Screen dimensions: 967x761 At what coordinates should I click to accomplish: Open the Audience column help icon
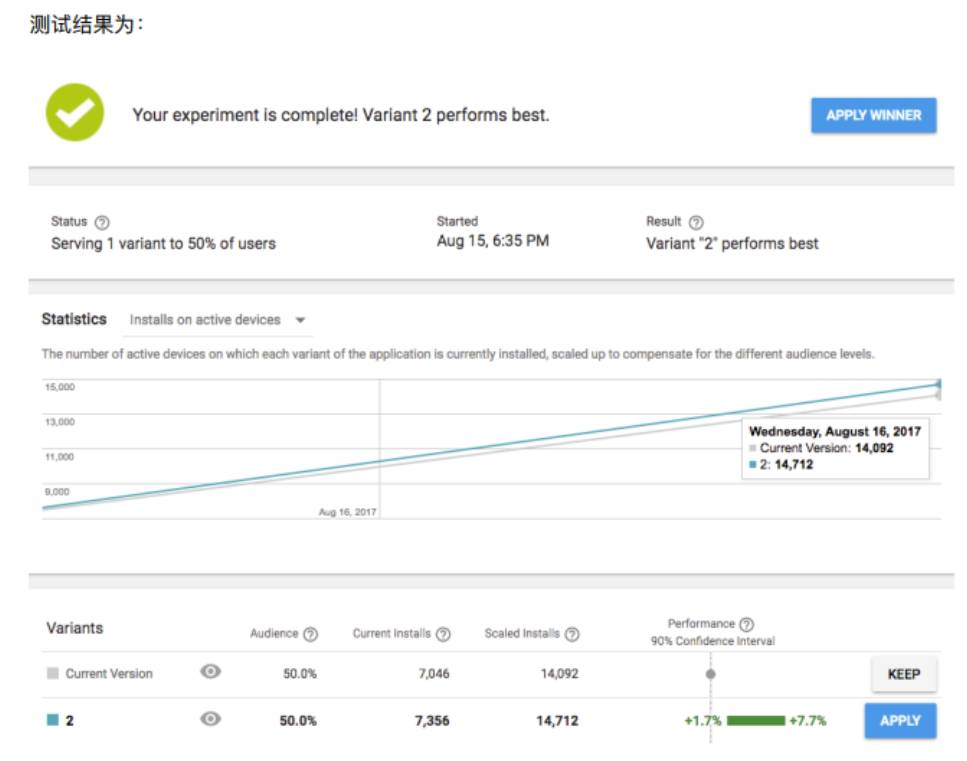(x=311, y=634)
